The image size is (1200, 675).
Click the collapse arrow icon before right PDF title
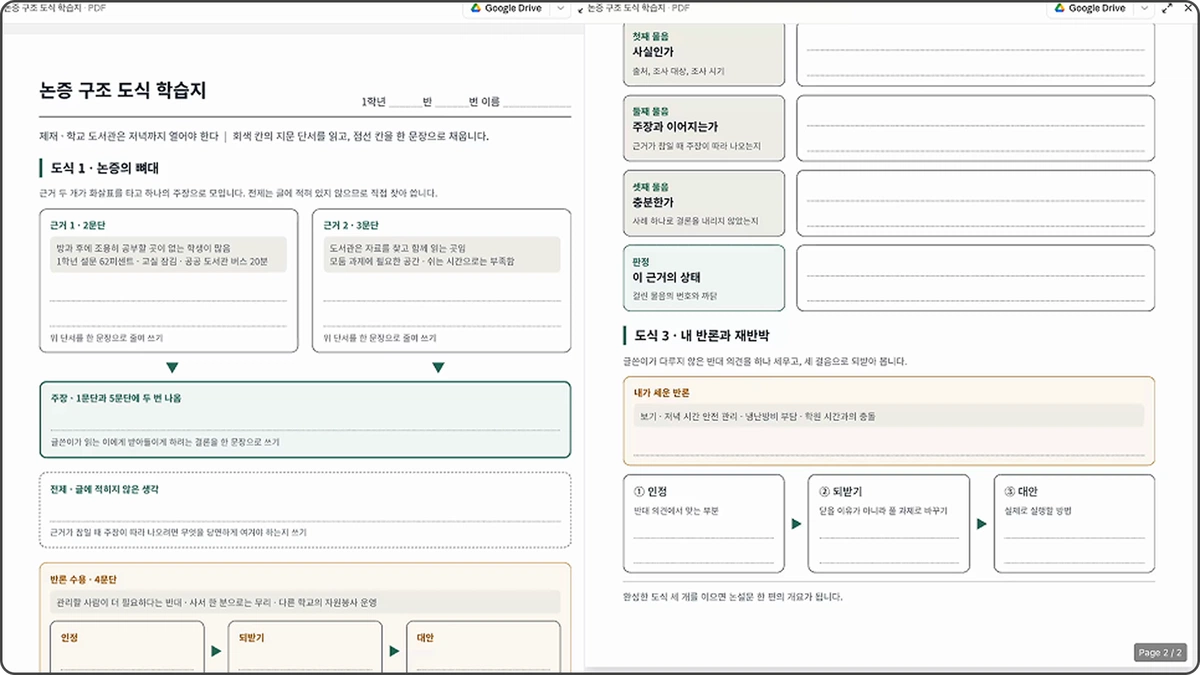tap(580, 8)
